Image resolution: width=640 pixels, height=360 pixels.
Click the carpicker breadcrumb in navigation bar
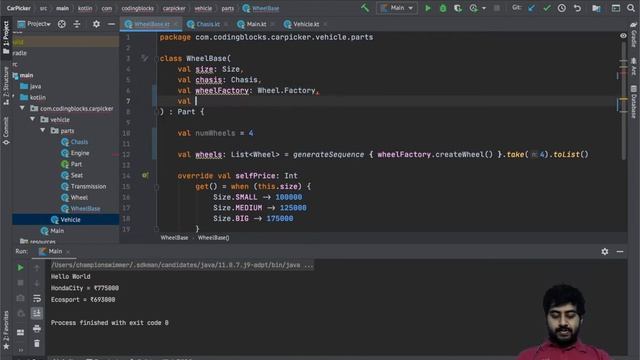(174, 8)
